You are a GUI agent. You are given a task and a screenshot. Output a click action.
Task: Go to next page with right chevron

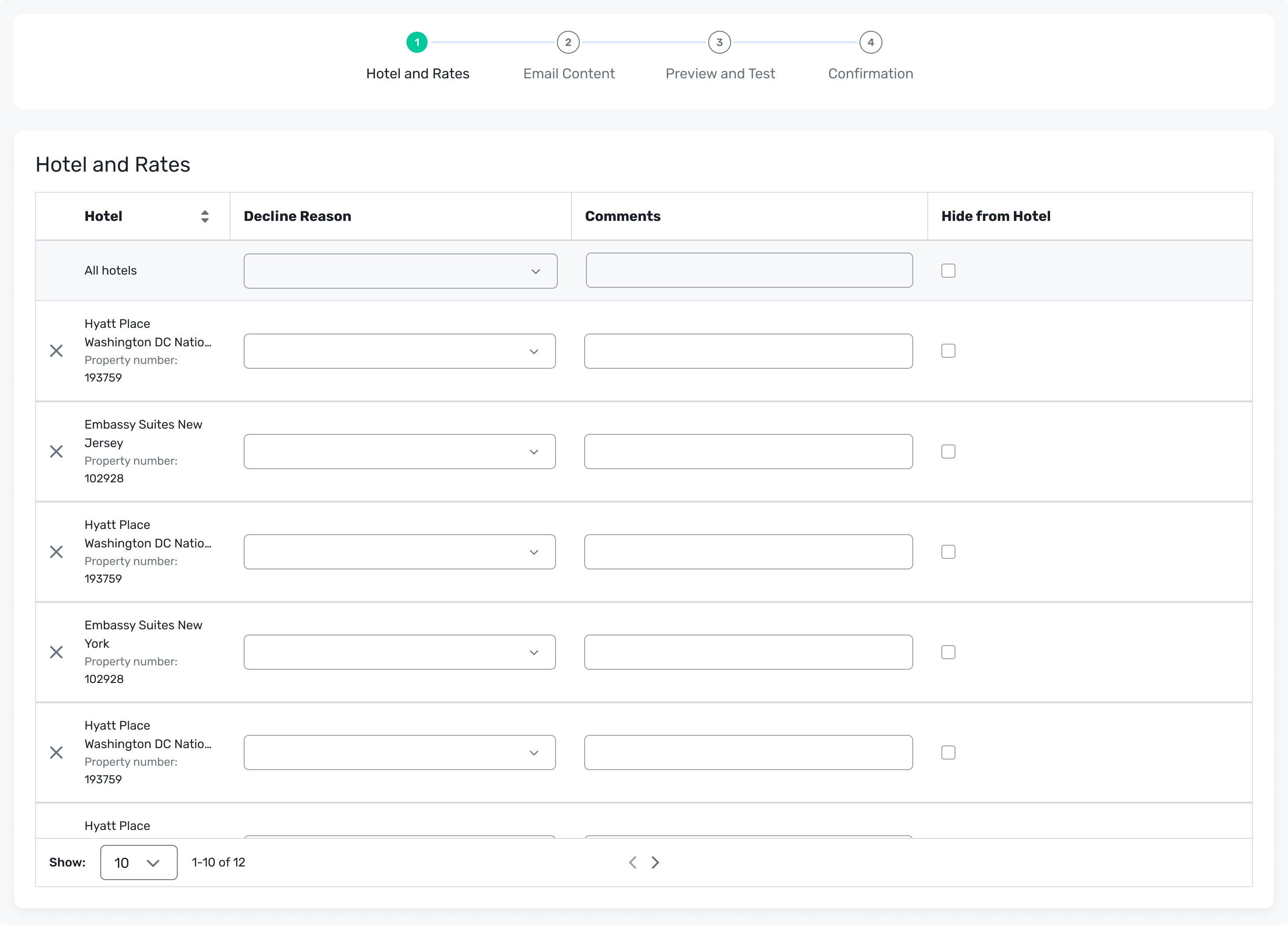pos(655,863)
